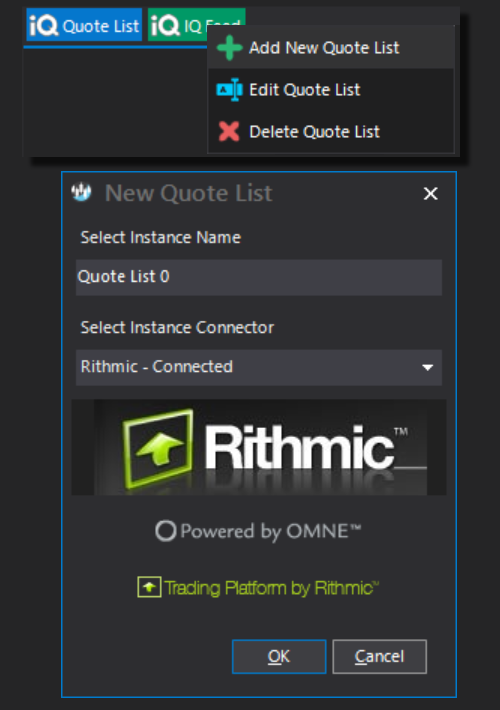500x710 pixels.
Task: Switch to the blue Quote List tab
Action: [84, 25]
